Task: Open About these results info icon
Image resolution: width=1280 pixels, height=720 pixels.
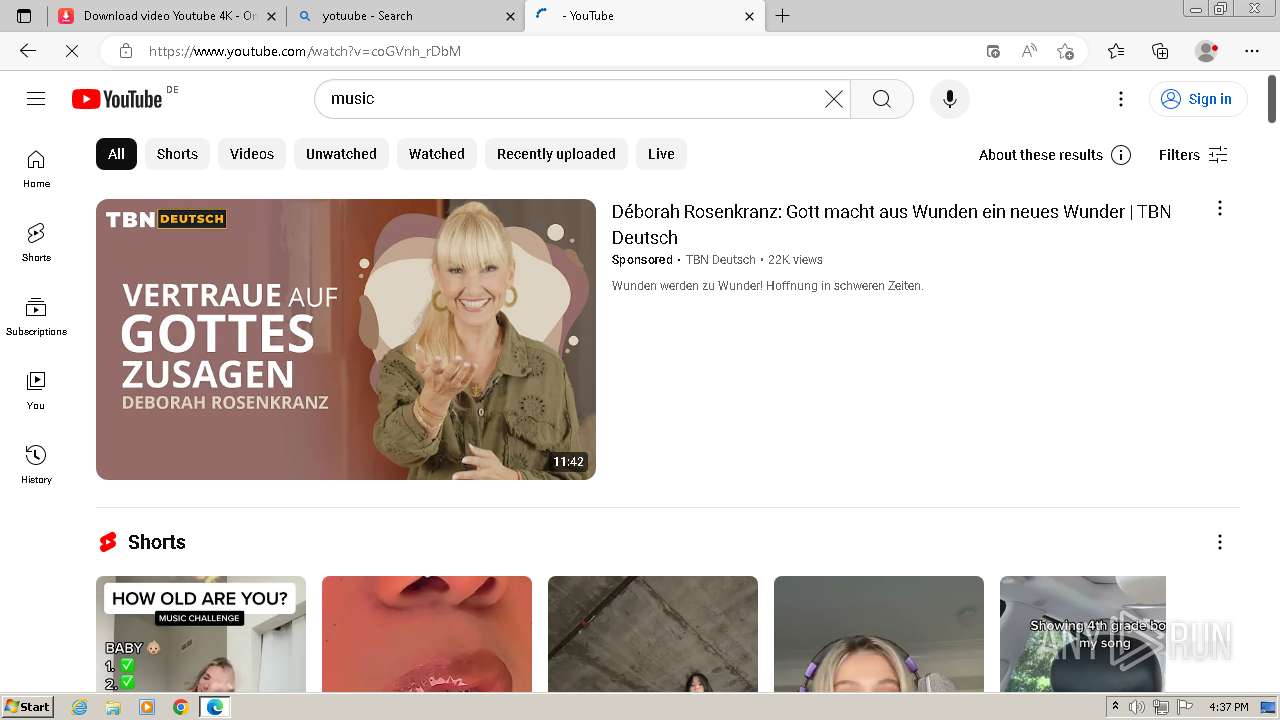Action: [x=1121, y=154]
